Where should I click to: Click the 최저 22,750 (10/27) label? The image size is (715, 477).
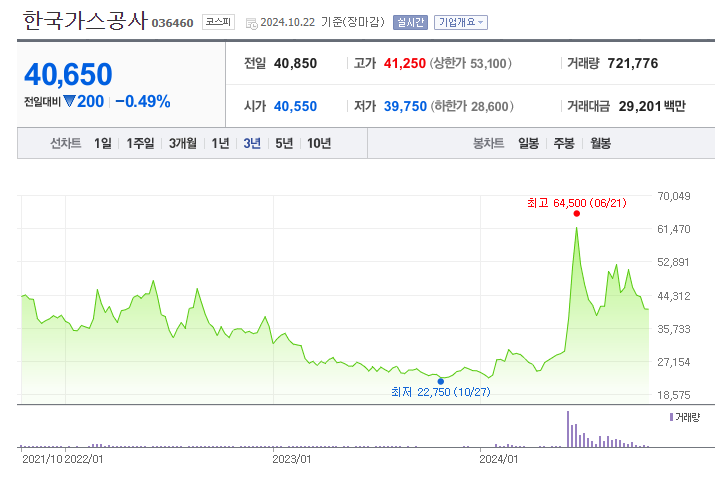pyautogui.click(x=440, y=392)
